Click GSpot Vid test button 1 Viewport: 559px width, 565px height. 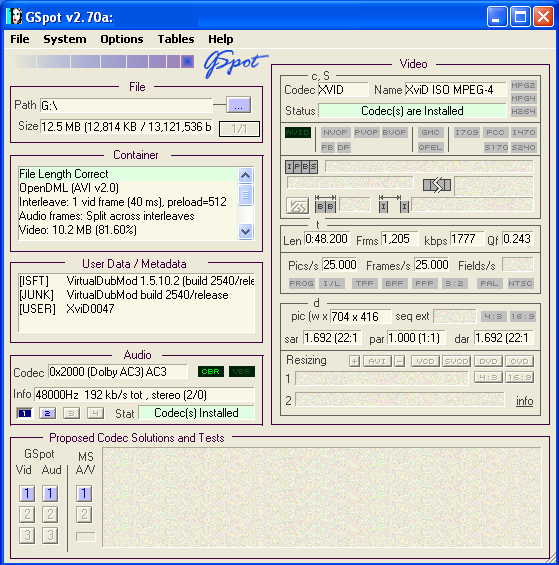pos(27,493)
